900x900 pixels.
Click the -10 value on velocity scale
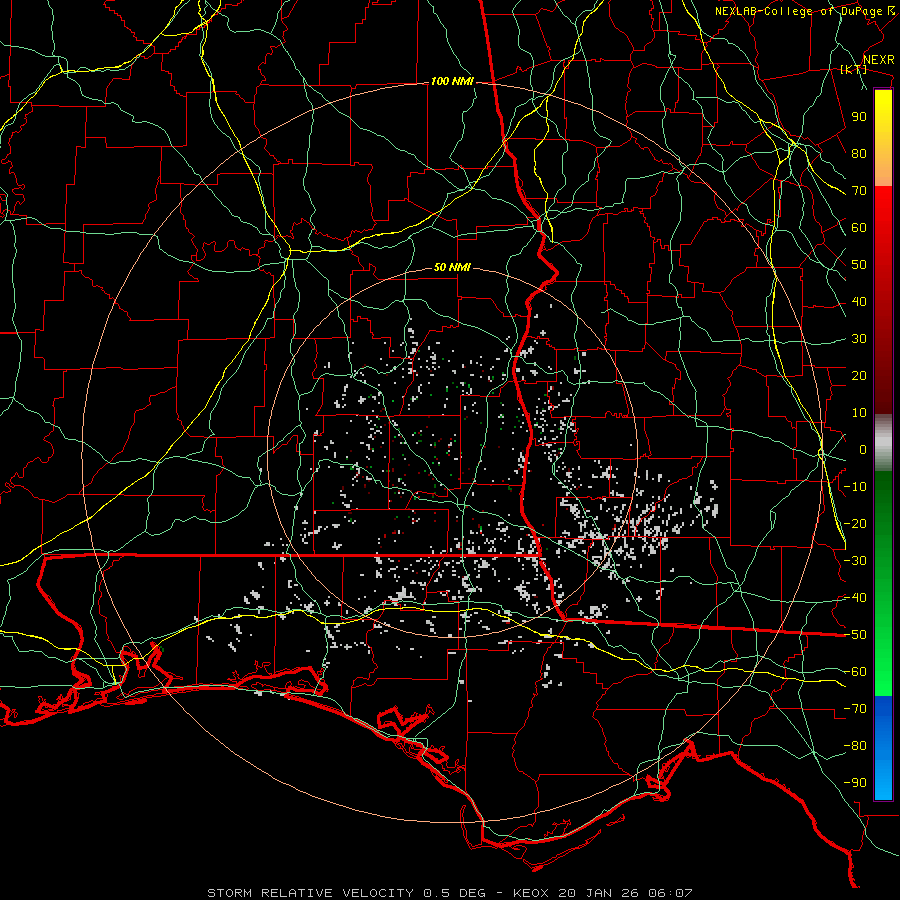(x=855, y=487)
